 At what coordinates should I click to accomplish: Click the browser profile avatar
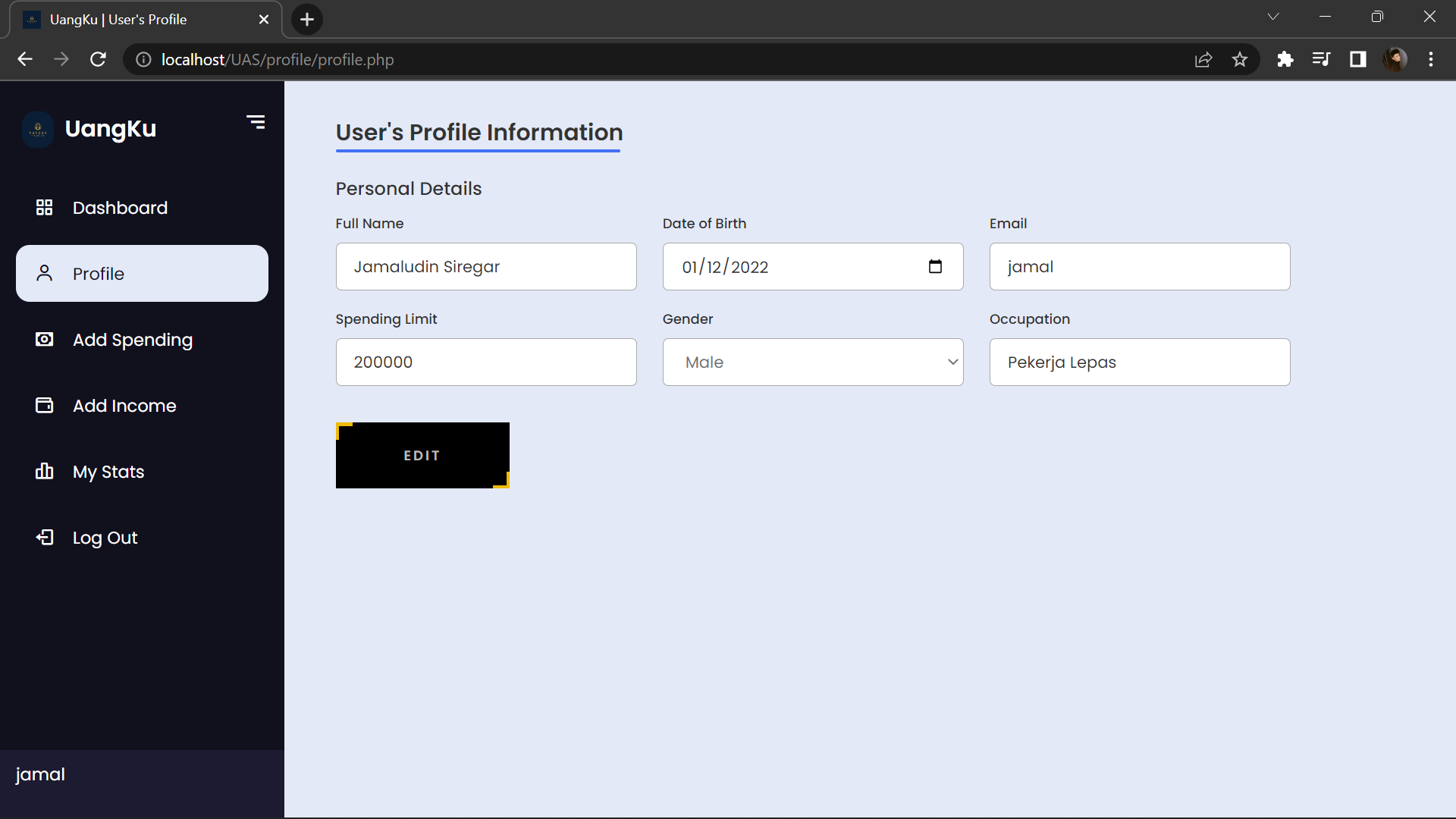pos(1395,59)
